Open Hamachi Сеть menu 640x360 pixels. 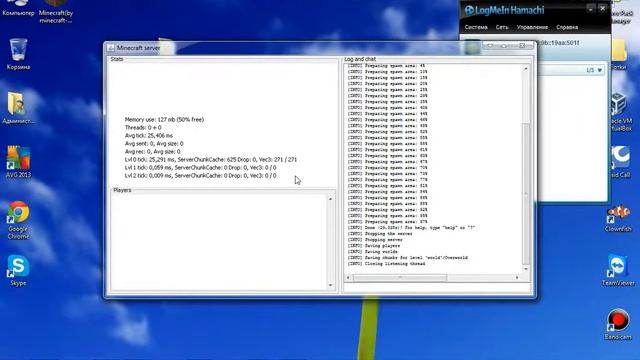tap(502, 27)
